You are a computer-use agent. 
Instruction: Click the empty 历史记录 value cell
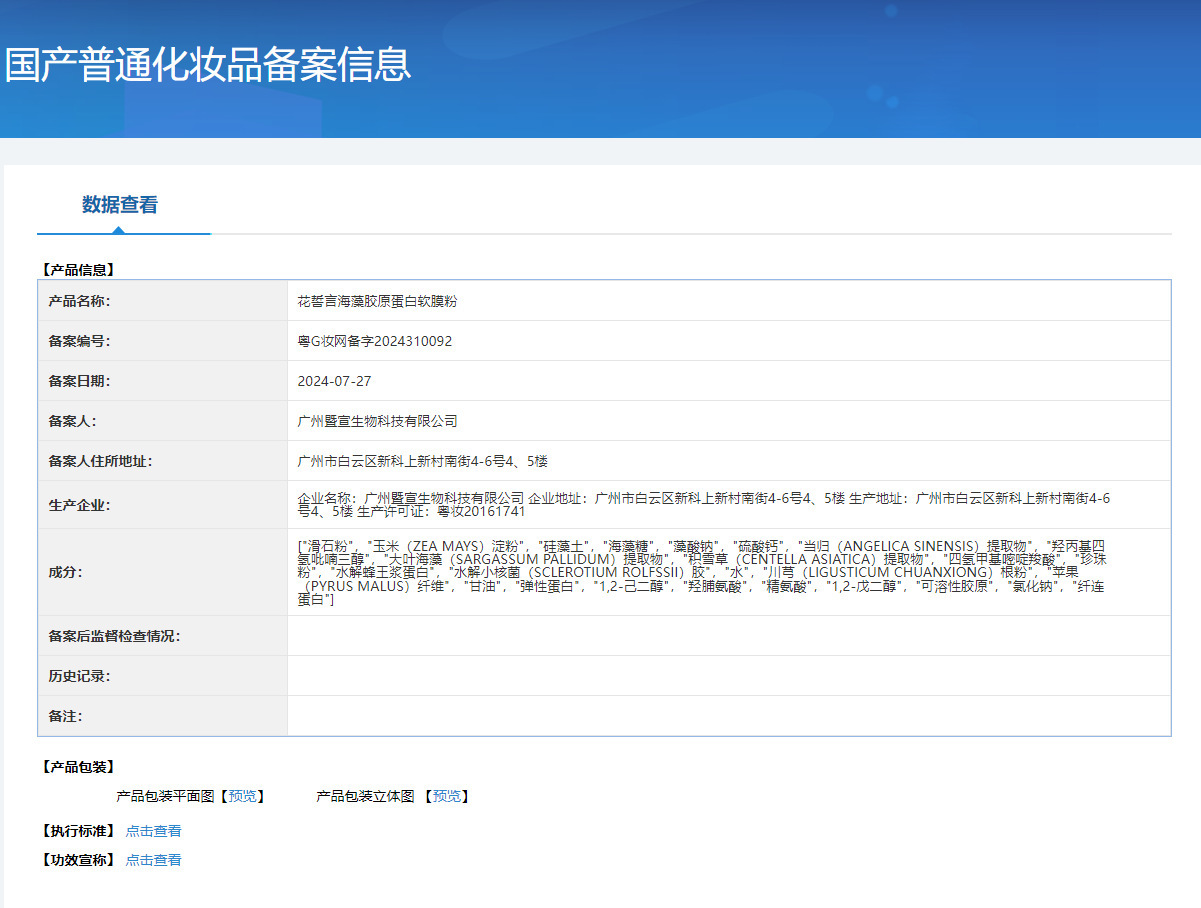pos(728,676)
